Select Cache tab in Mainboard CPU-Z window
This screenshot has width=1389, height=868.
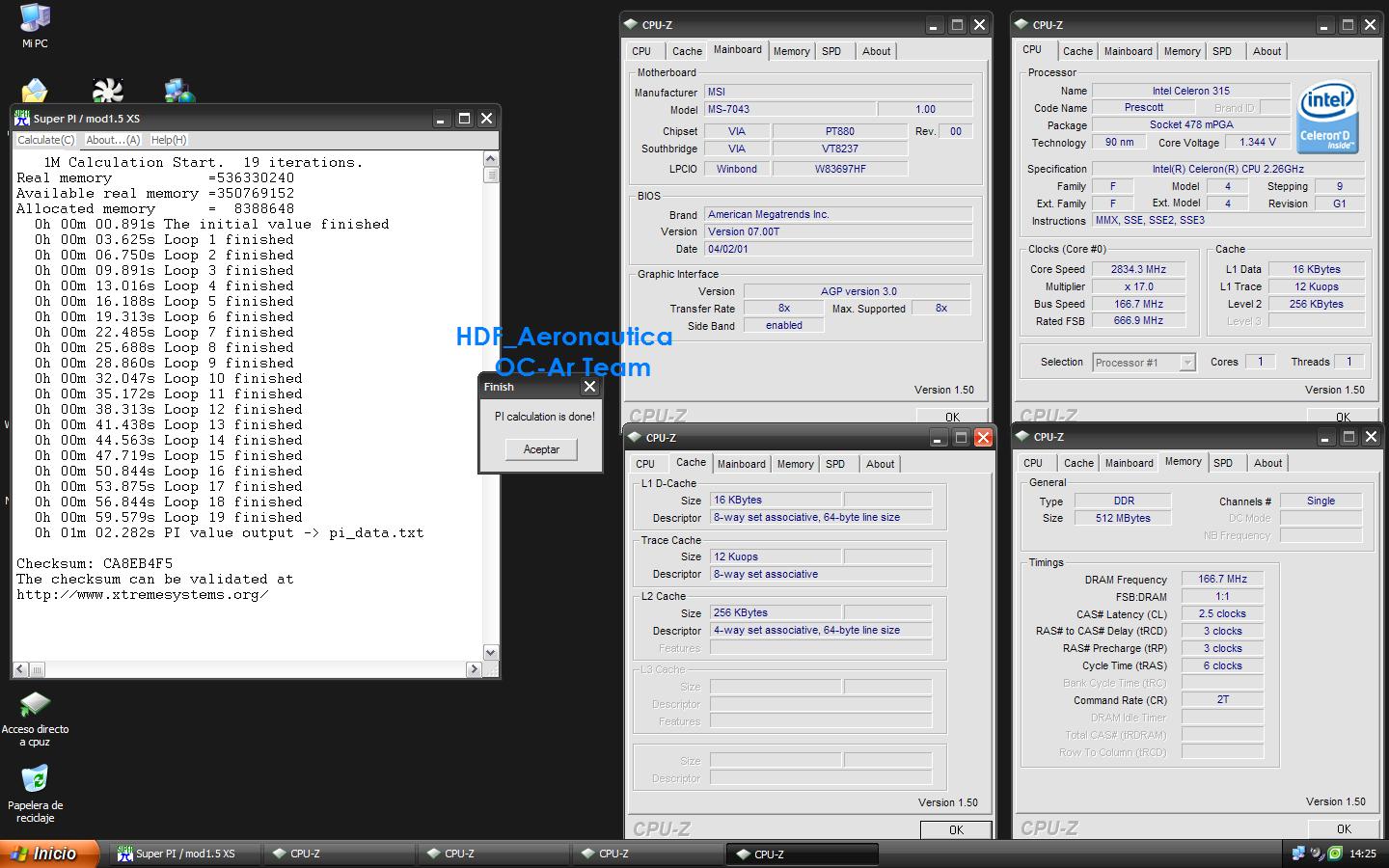click(687, 51)
